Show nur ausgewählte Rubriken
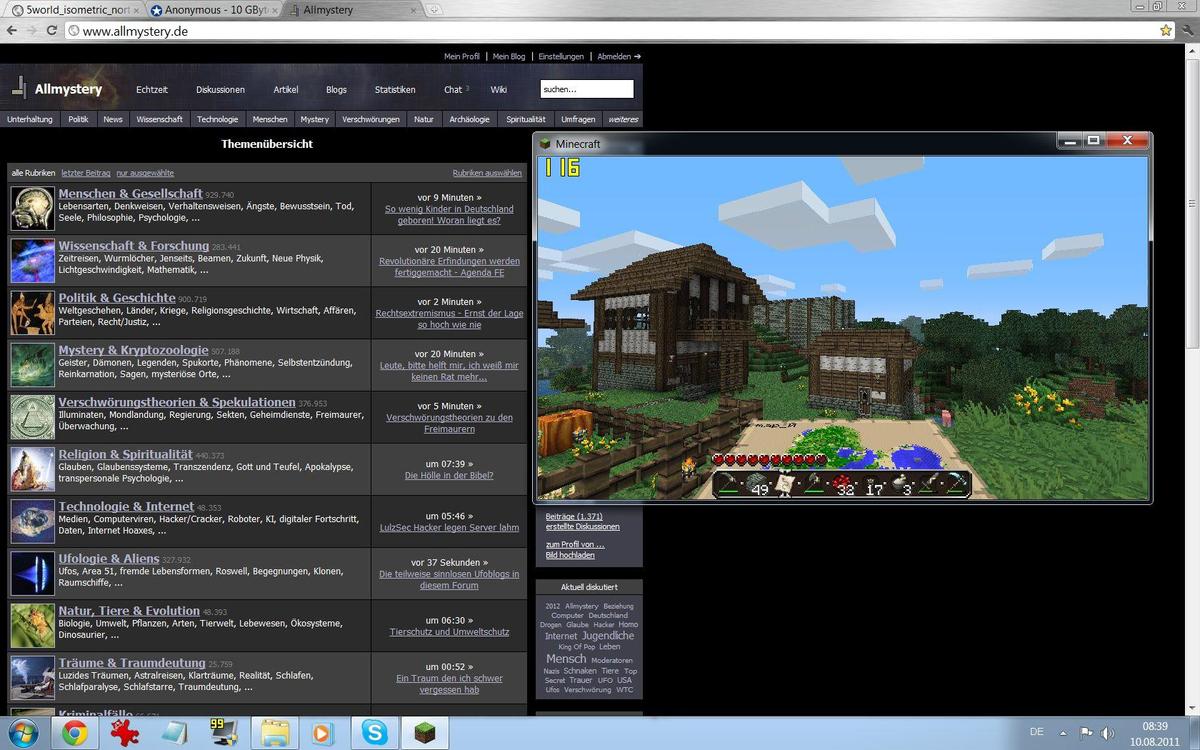The image size is (1200, 750). coord(145,173)
